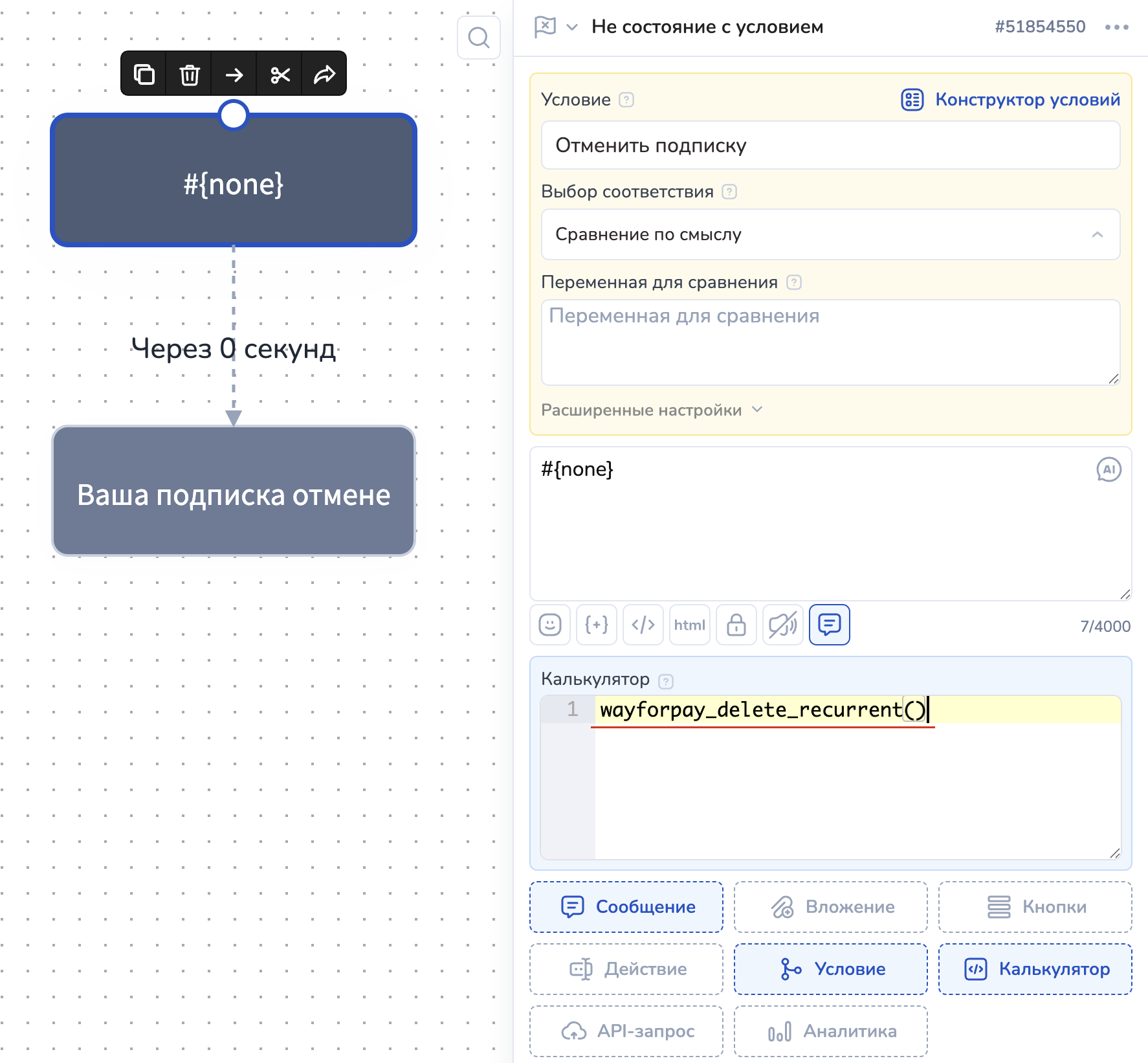The image size is (1148, 1063).
Task: Open the three-dot more options menu
Action: click(1116, 27)
